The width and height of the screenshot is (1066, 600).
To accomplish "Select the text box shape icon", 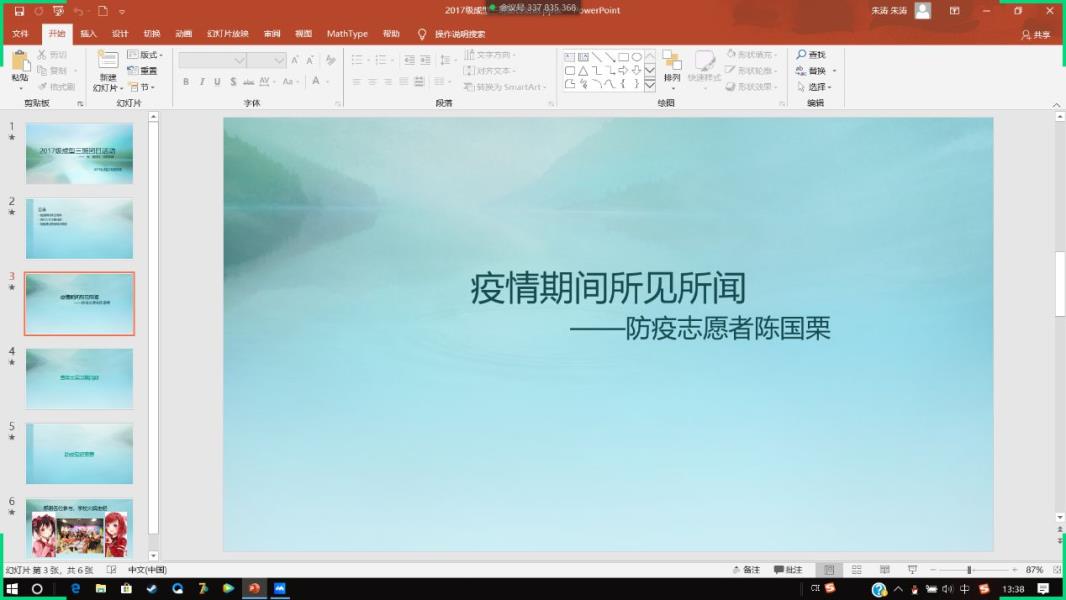I will [570, 57].
